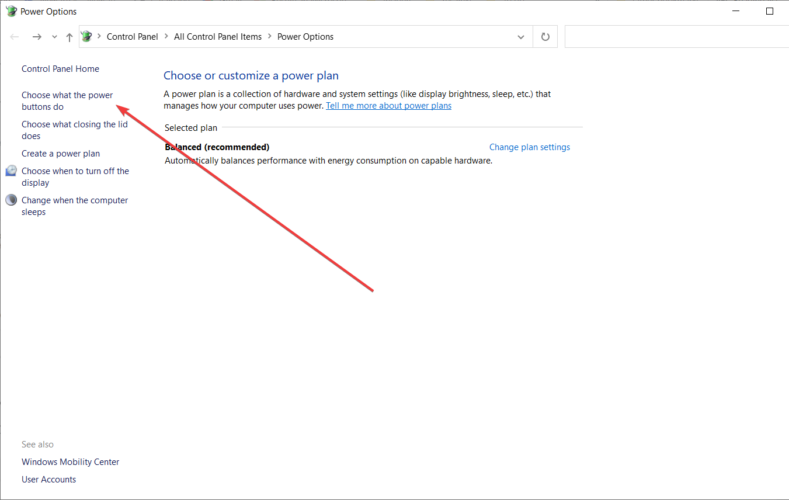This screenshot has height=500, width=789.
Task: Refresh the Power Options page
Action: 545,37
